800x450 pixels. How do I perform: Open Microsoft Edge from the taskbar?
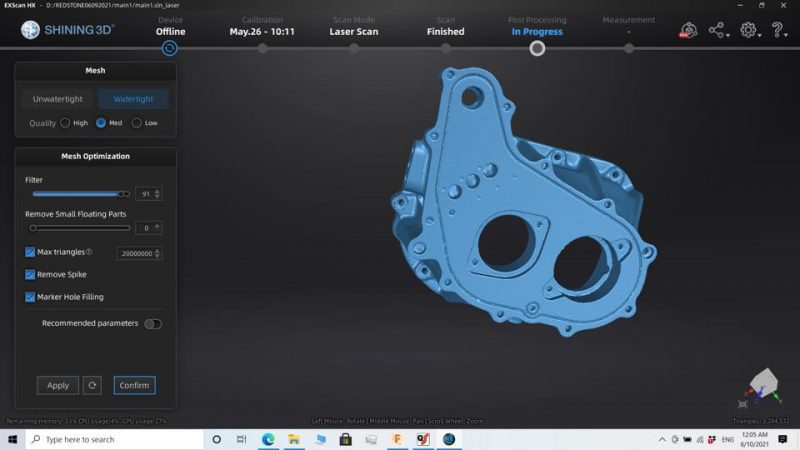click(x=268, y=439)
